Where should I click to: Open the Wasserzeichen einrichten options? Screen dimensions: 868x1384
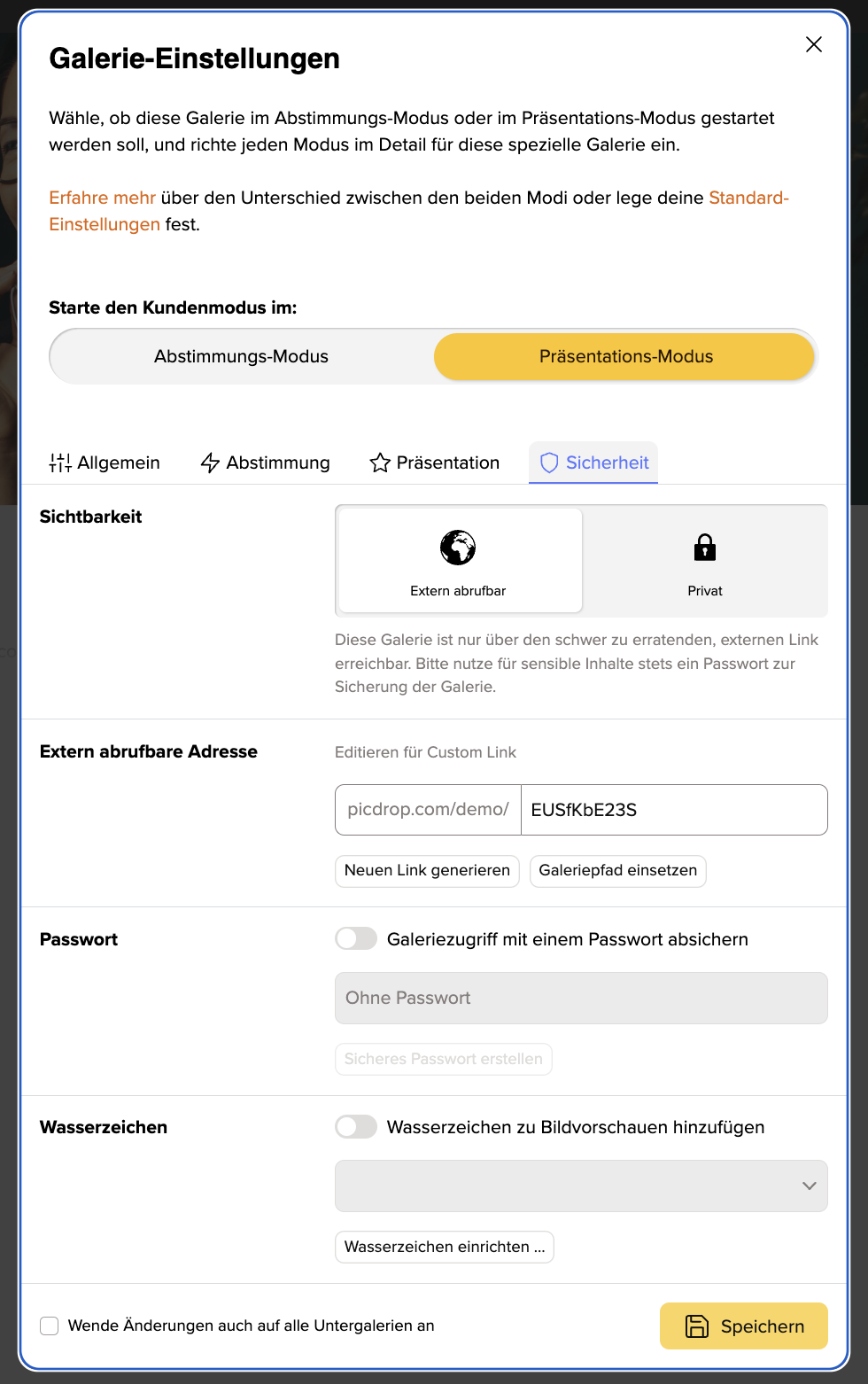click(x=445, y=1247)
